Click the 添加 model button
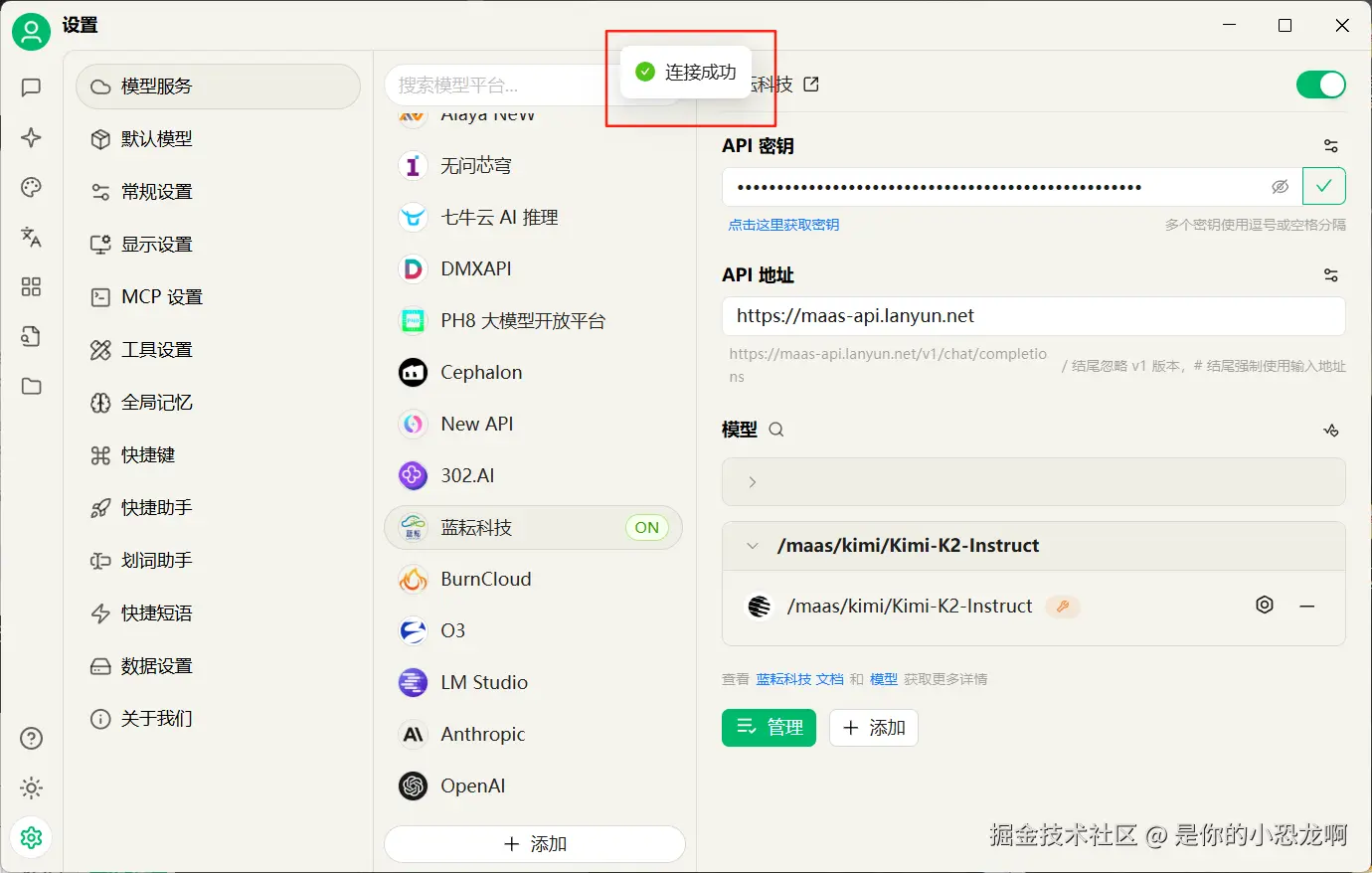1372x873 pixels. (x=873, y=728)
